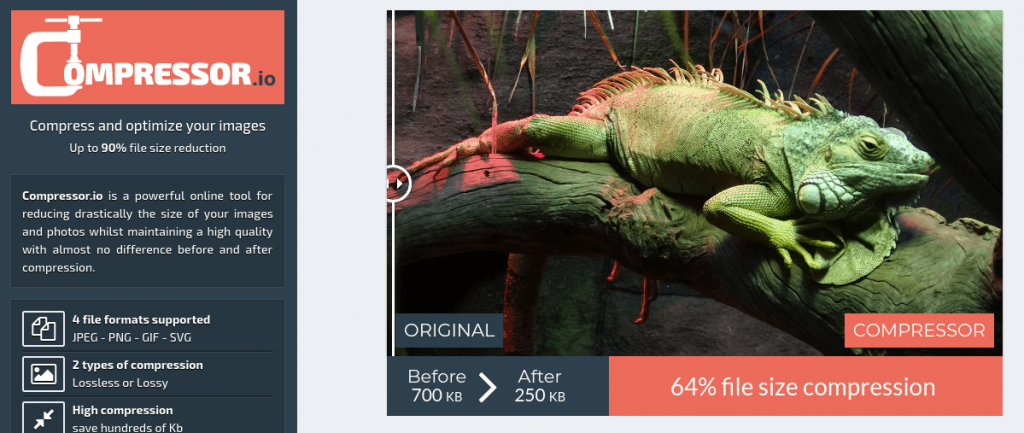This screenshot has height=433, width=1024.
Task: Click the '4 file formats supported' heading
Action: (x=141, y=319)
